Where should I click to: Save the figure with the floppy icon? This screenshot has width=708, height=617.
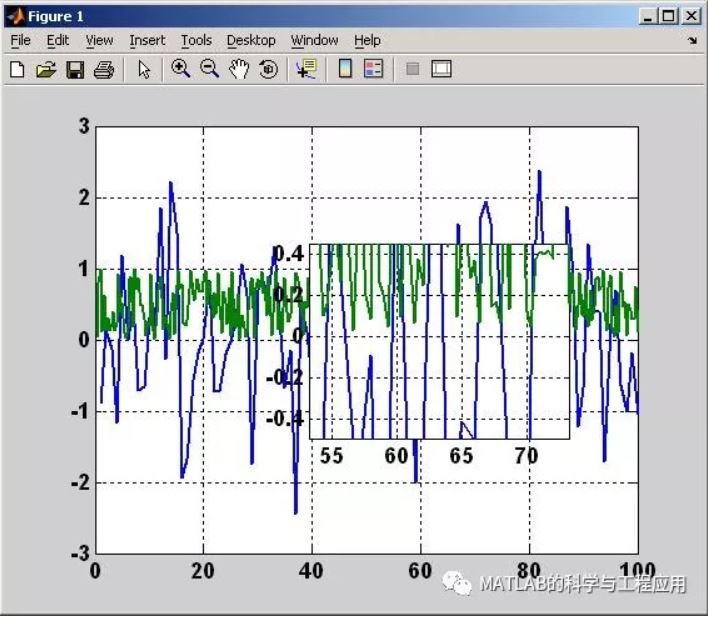[75, 70]
